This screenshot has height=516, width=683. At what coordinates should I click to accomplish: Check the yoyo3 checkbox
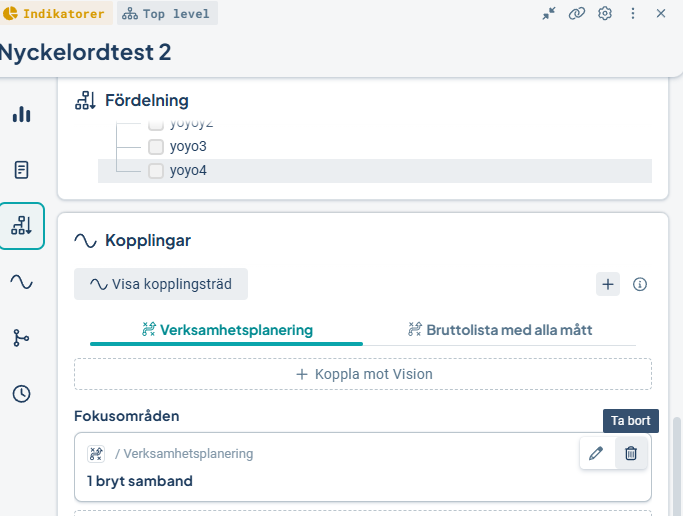[156, 147]
